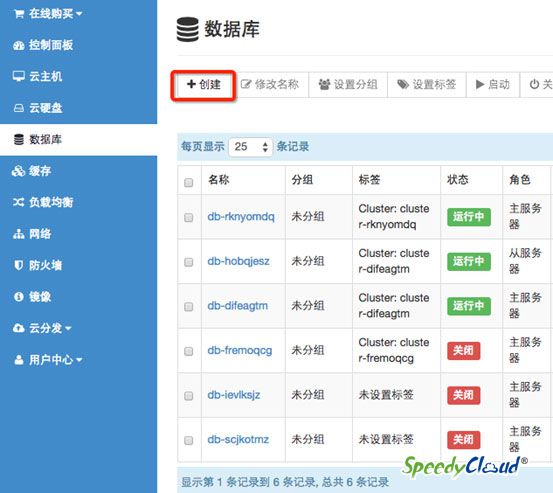This screenshot has height=493, width=553.
Task: Click the shield icon beside 防火墙
Action: [x=19, y=265]
